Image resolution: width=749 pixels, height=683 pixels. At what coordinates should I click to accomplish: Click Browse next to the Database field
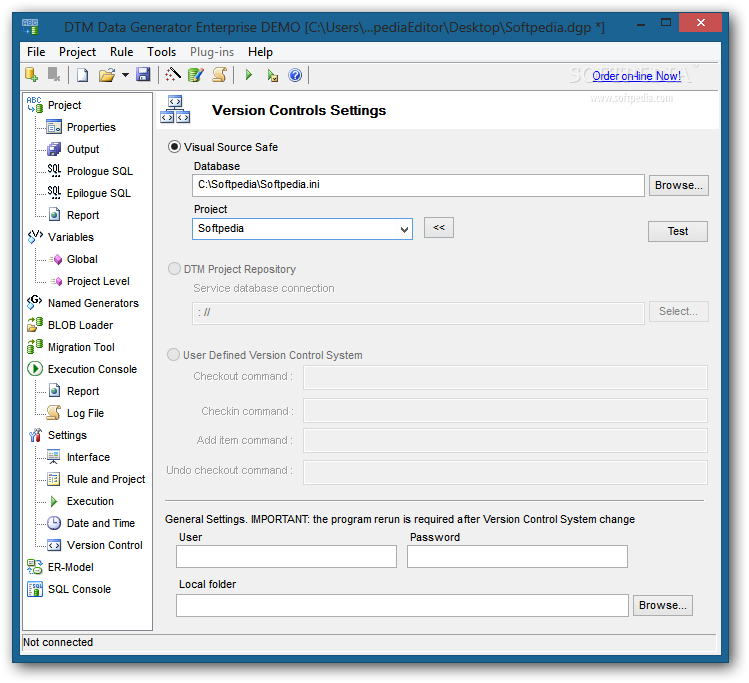coord(678,185)
